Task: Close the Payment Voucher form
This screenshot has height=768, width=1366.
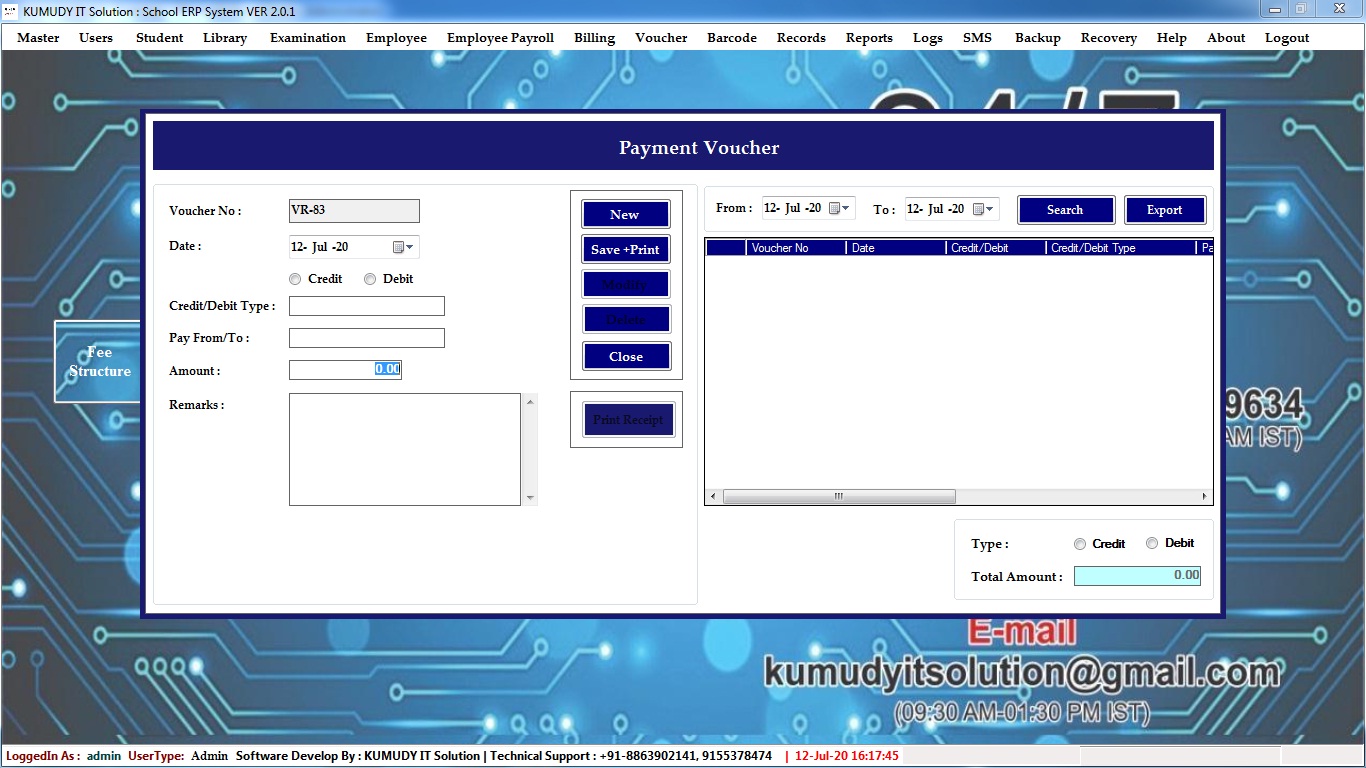Action: click(x=625, y=356)
